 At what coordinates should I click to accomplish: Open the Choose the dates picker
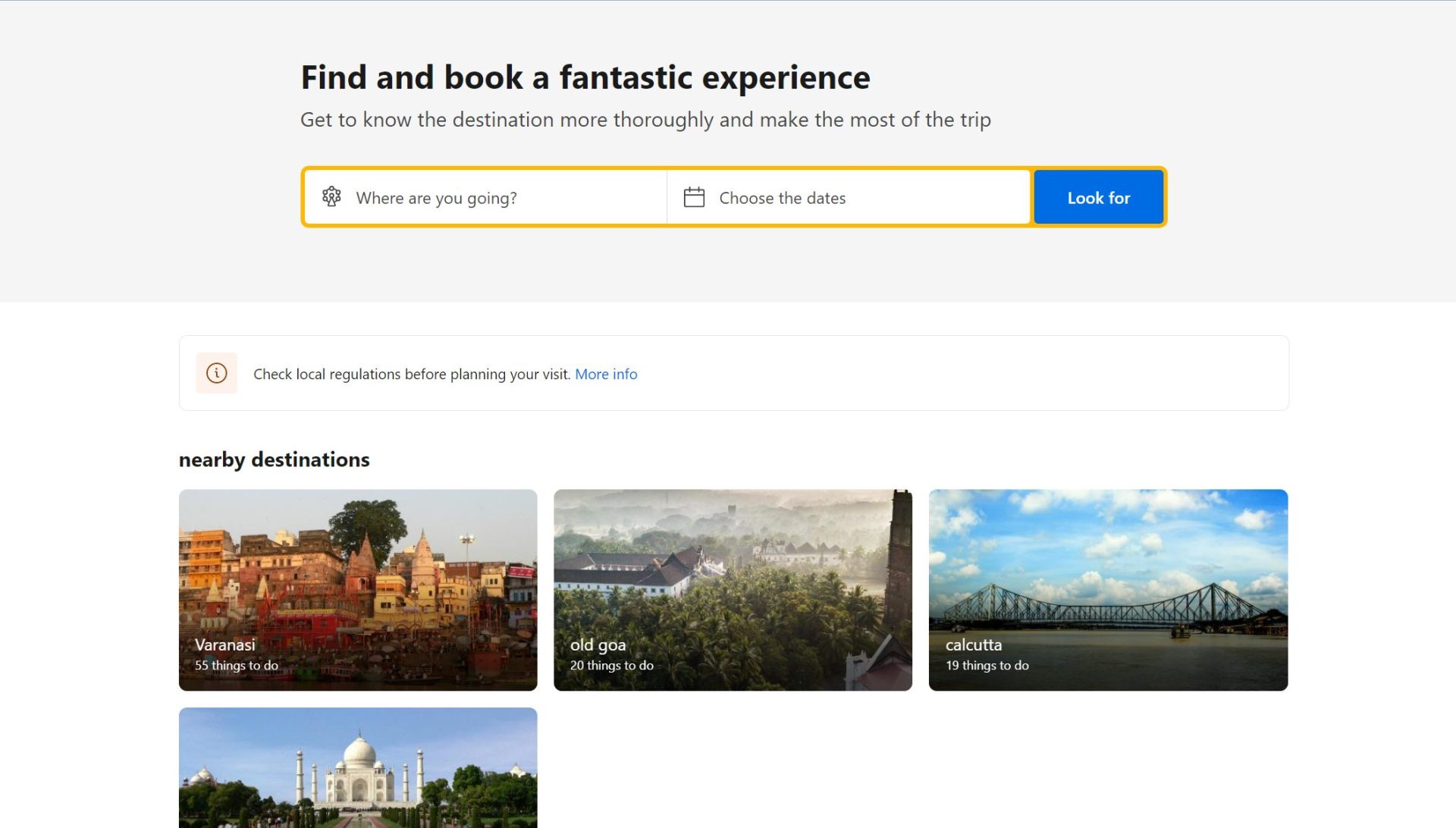[x=849, y=198]
